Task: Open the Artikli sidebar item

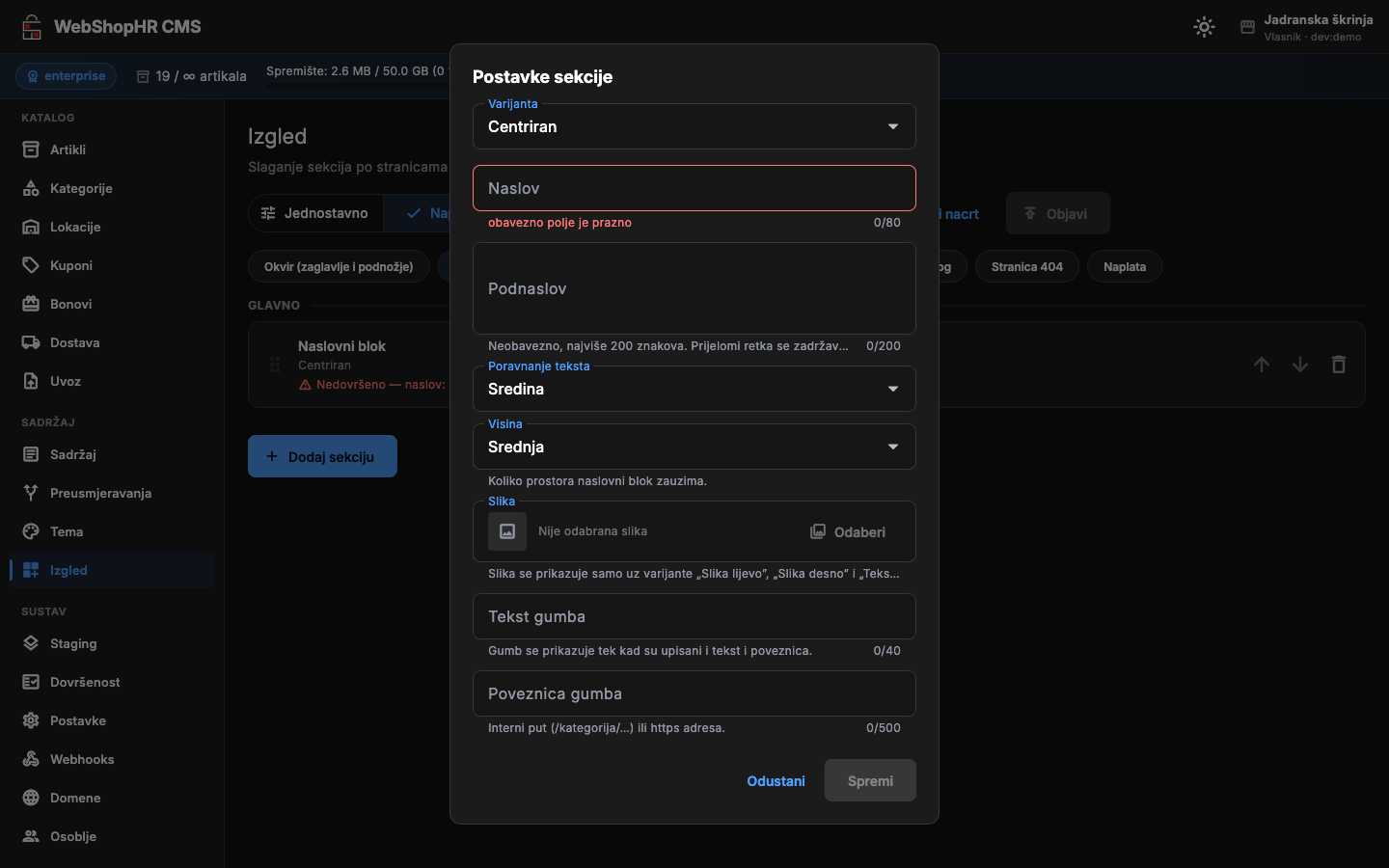Action: click(x=112, y=149)
